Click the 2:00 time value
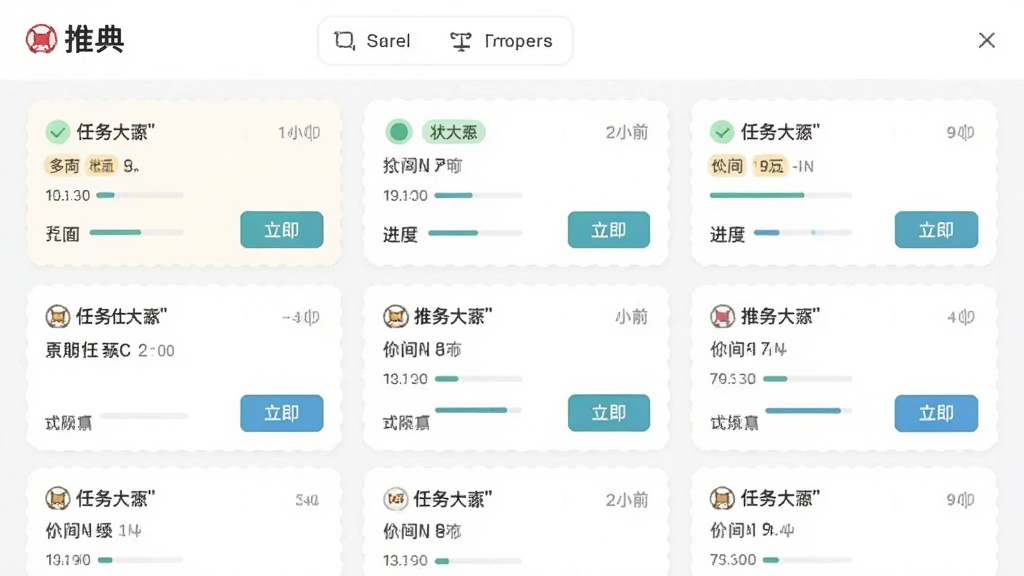Screen dimensions: 1024x576 (x=156, y=351)
